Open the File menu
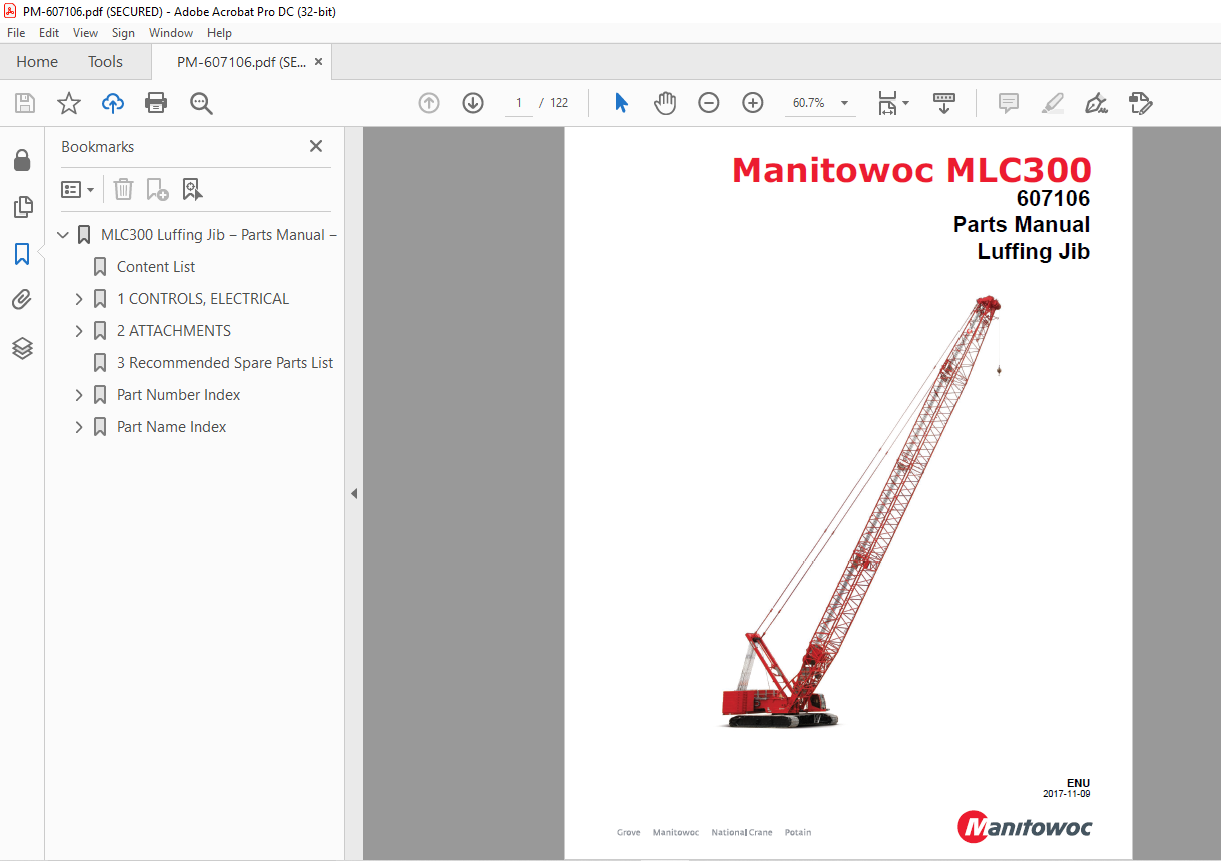This screenshot has width=1221, height=861. (x=16, y=33)
